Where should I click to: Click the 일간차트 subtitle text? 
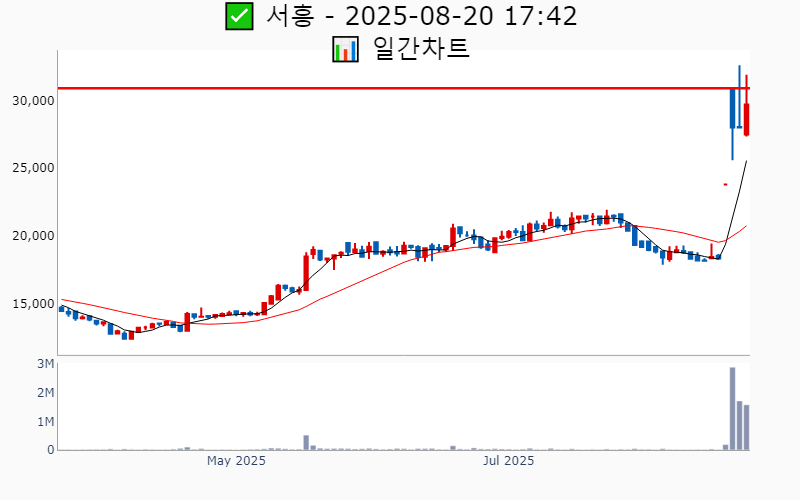pos(421,49)
